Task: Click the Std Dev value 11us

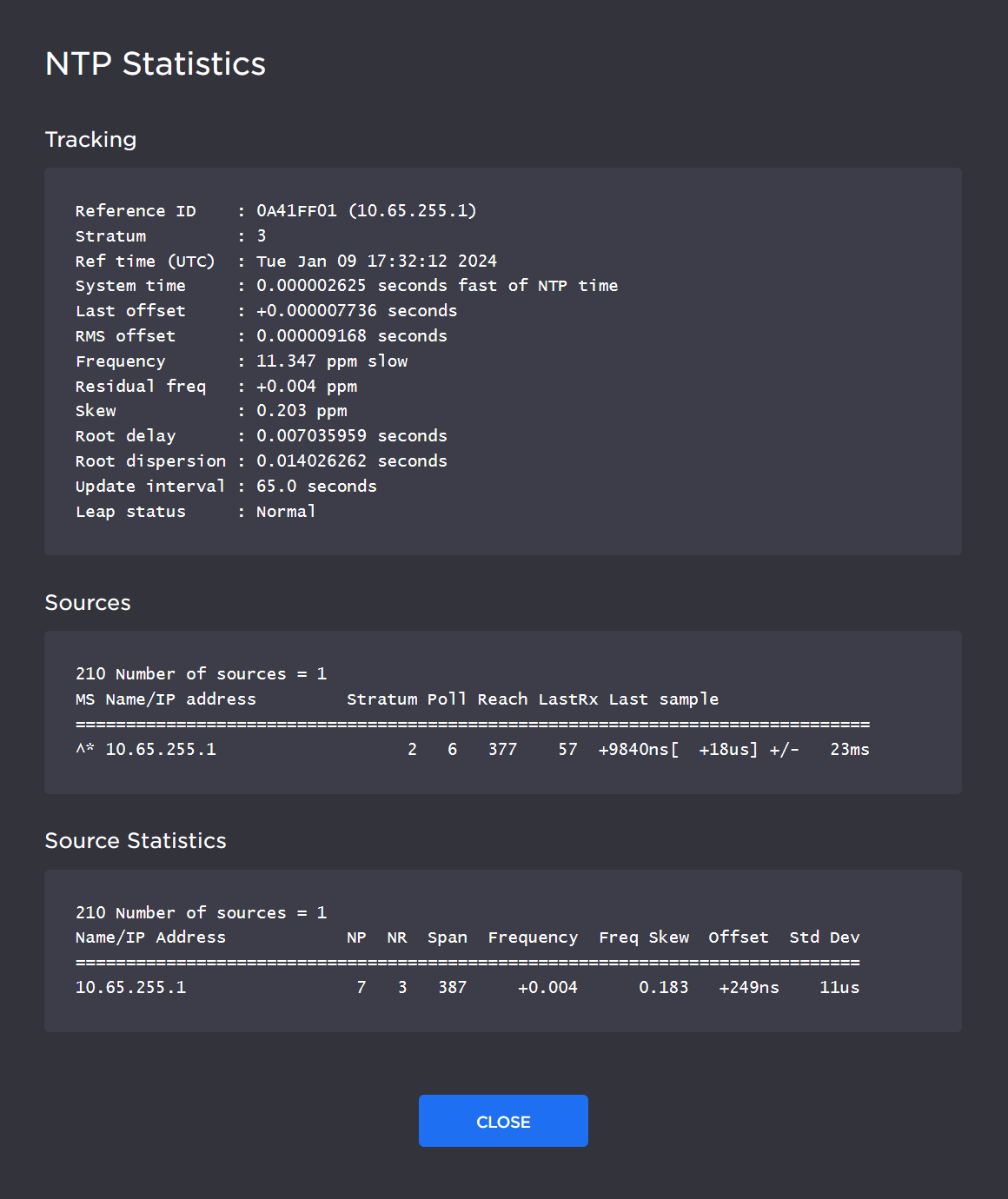Action: point(839,988)
